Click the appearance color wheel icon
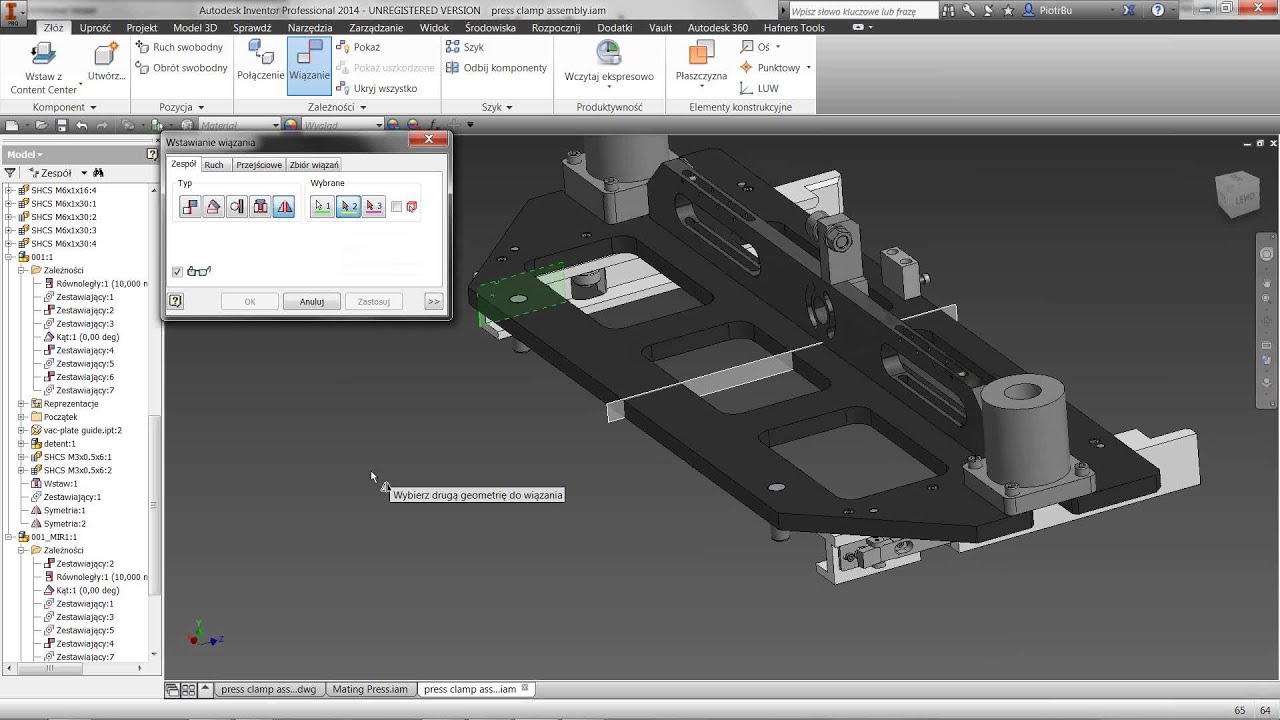This screenshot has width=1280, height=720. click(x=290, y=125)
